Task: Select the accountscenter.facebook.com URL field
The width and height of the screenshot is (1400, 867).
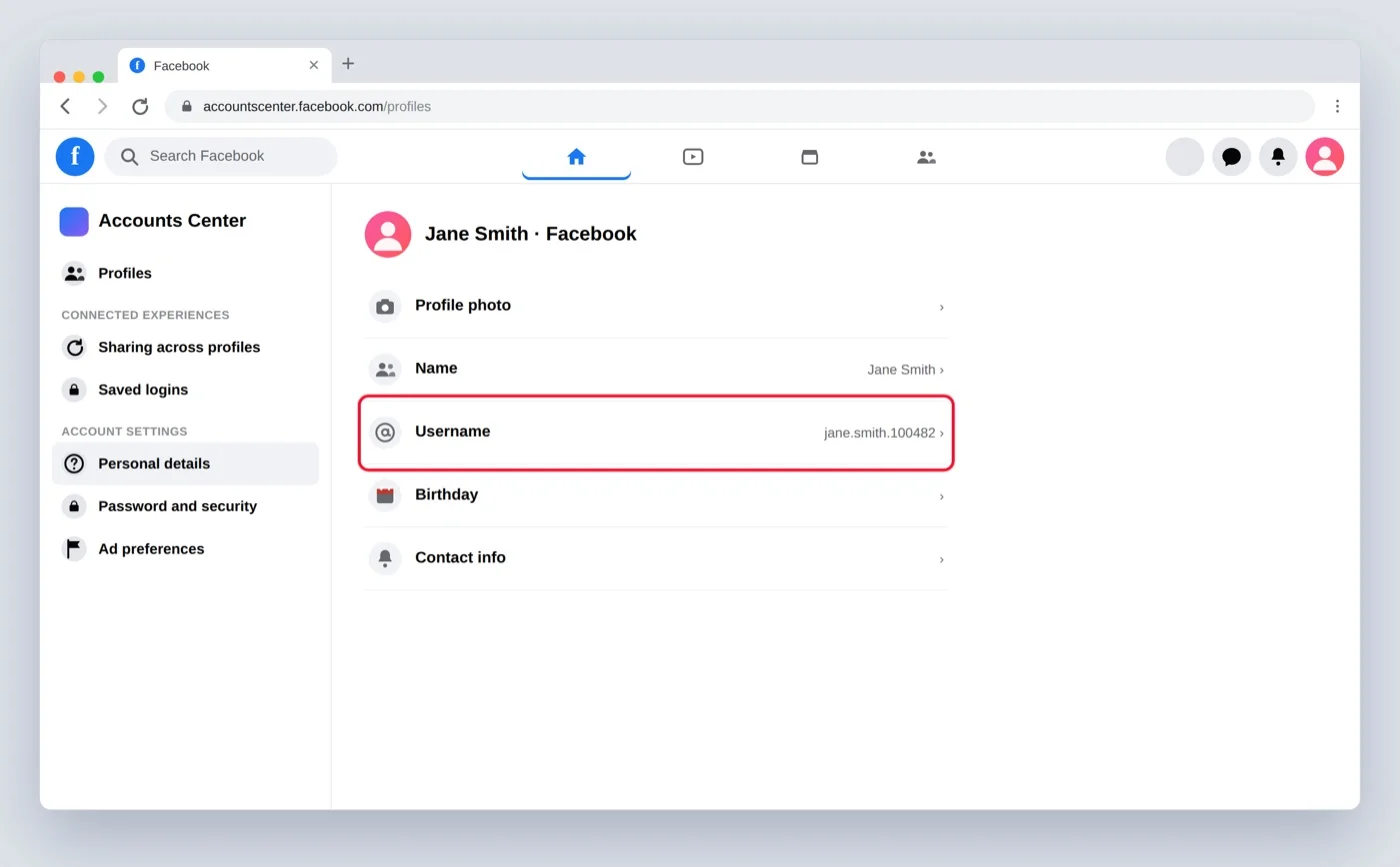Action: [740, 106]
